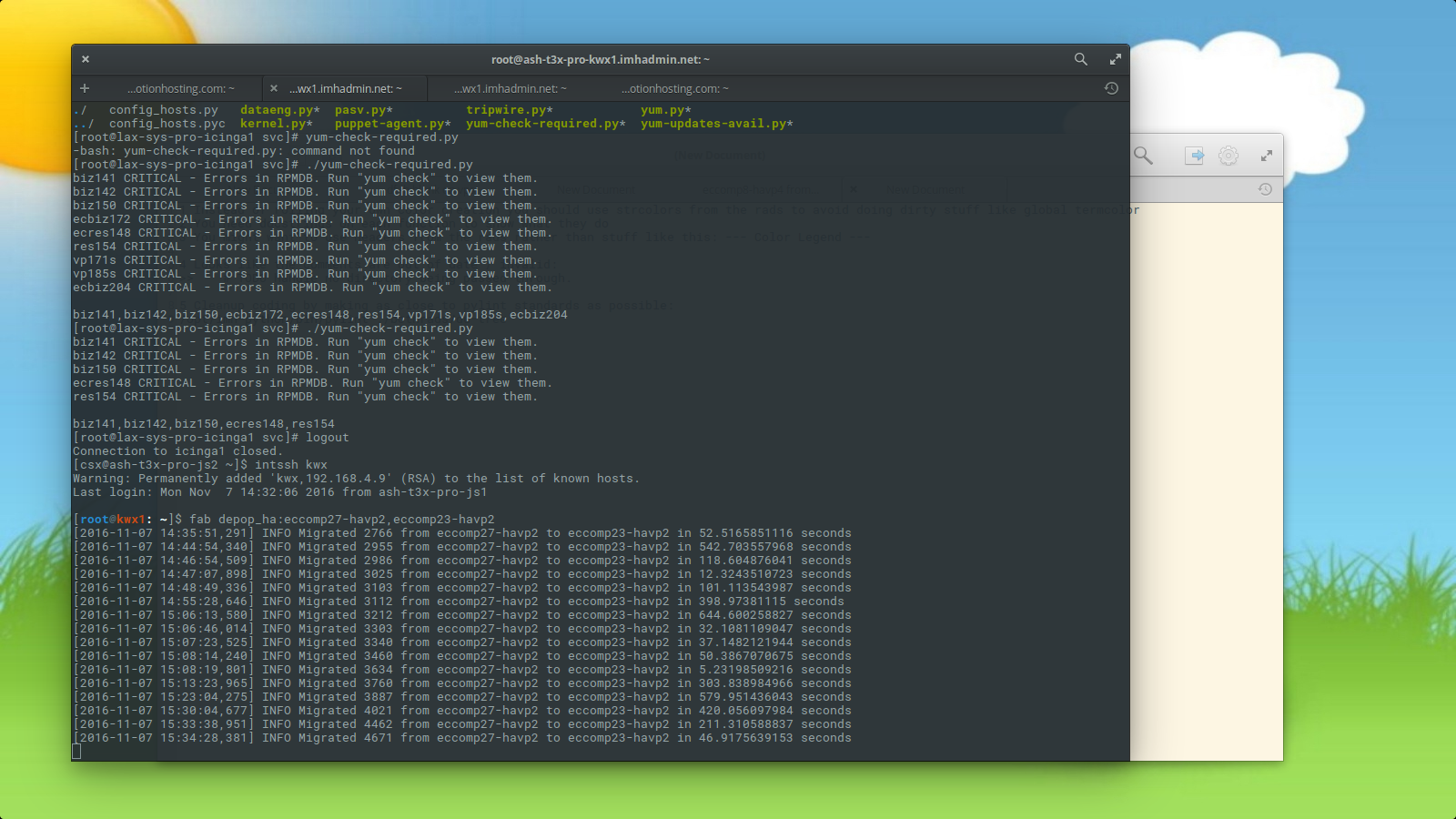The image size is (1456, 819).
Task: Click the terminal title bar hostname text
Action: (600, 59)
